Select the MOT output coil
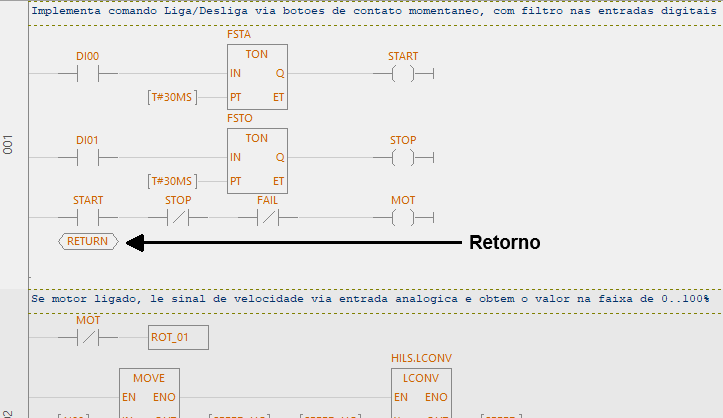 (x=403, y=218)
